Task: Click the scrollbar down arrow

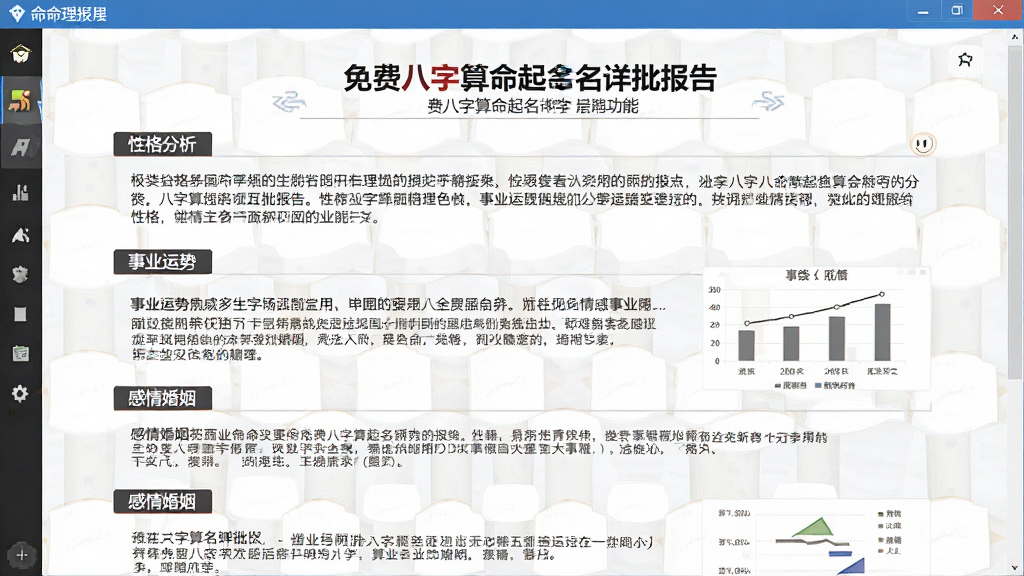Action: click(1015, 568)
